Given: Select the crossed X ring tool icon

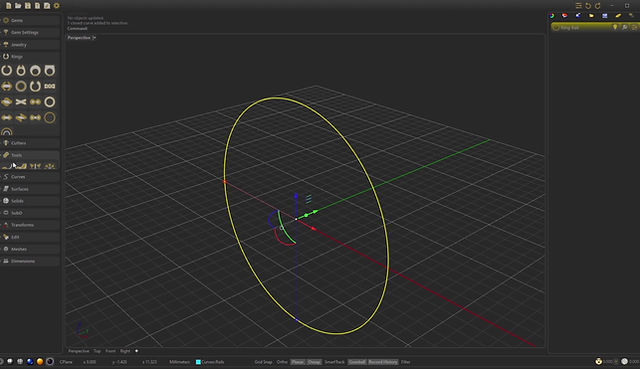Looking at the screenshot, I should tap(21, 102).
